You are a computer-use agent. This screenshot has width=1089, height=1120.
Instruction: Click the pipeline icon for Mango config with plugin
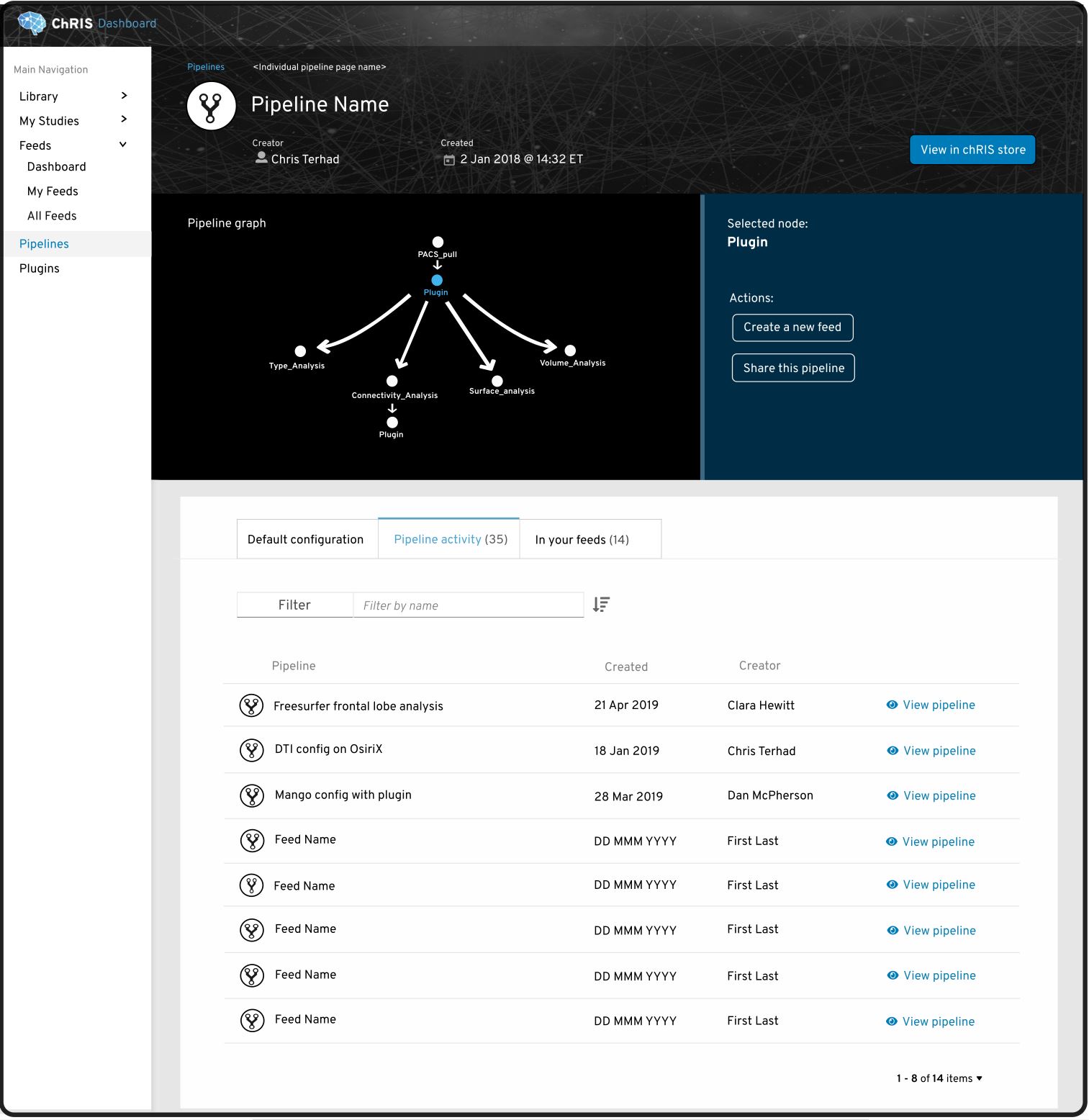(x=251, y=795)
